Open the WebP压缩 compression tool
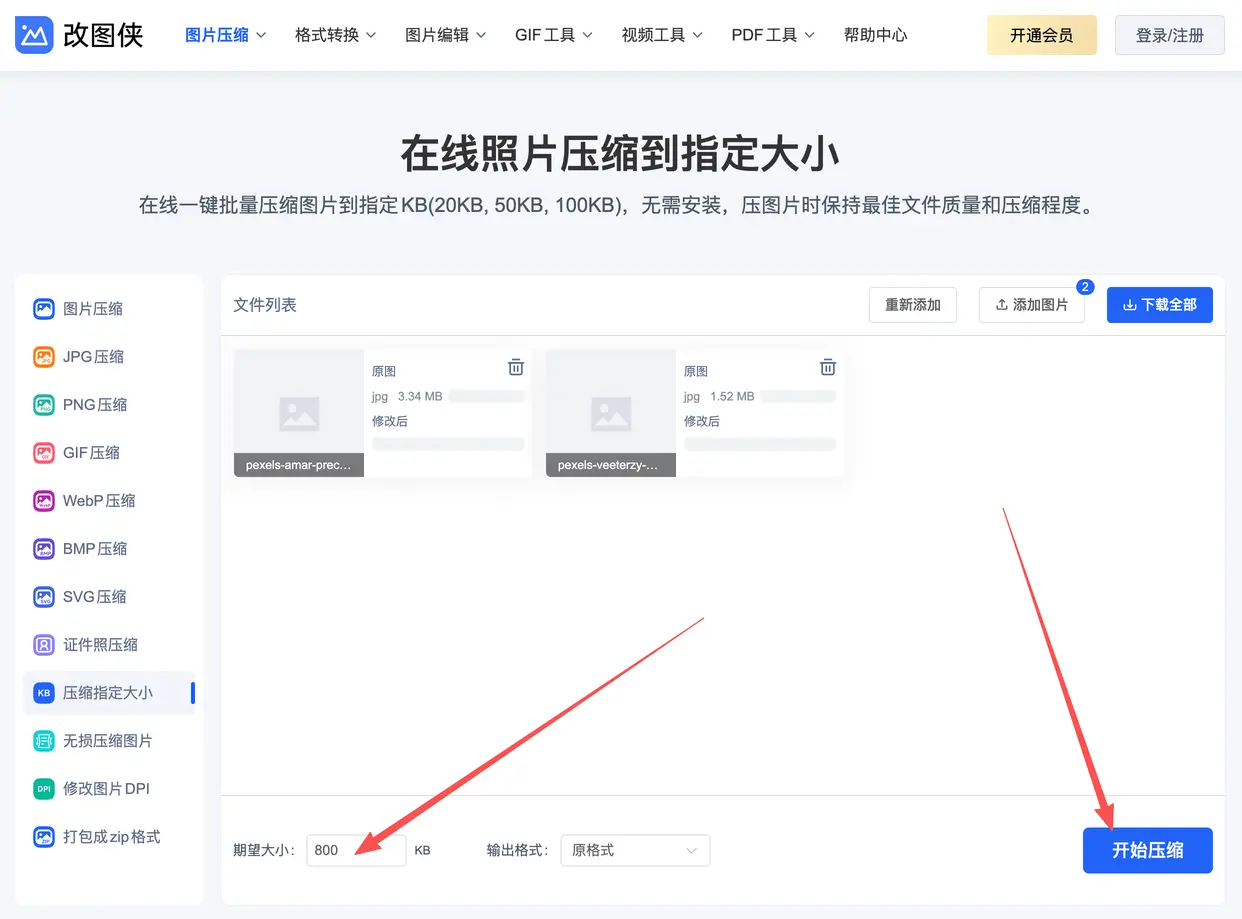 point(100,500)
